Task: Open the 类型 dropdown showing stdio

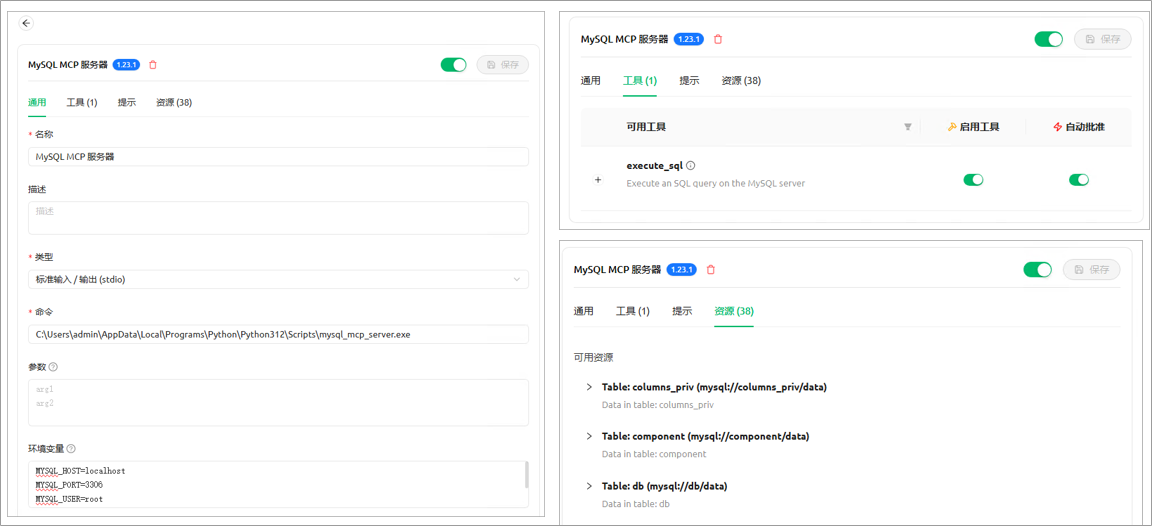Action: (x=278, y=279)
